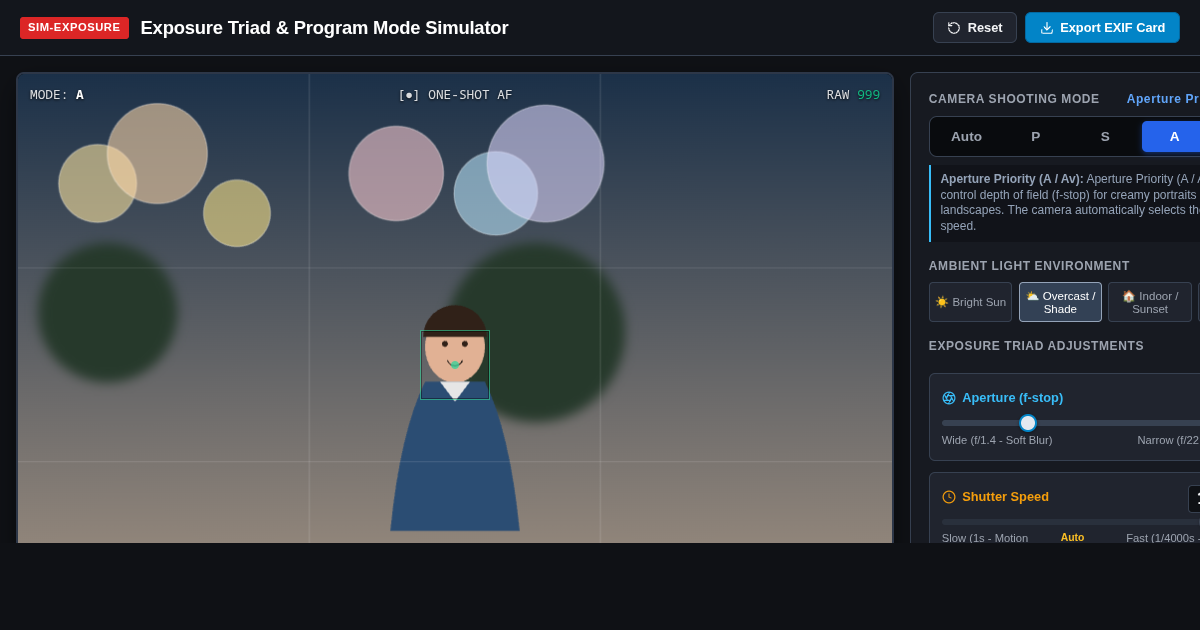Click Export EXIF Card button
Image resolution: width=1200 pixels, height=630 pixels.
tap(1102, 28)
